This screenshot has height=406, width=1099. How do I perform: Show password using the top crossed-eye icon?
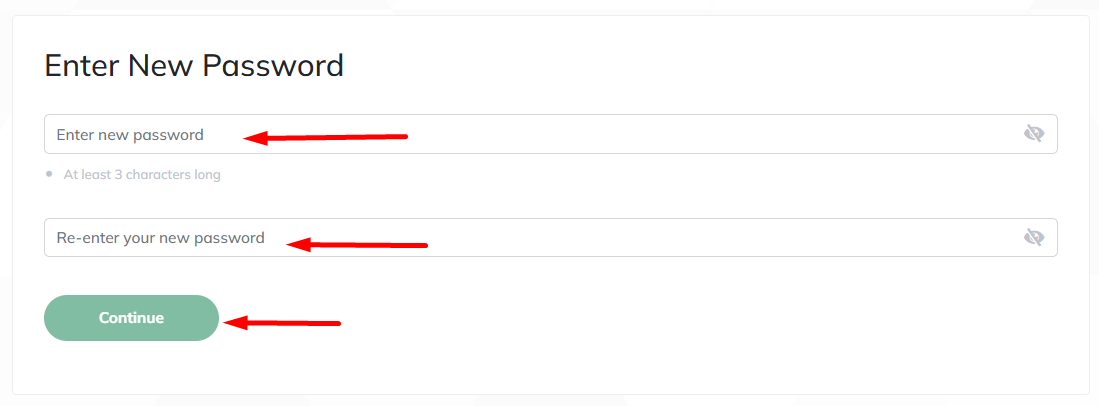1033,133
